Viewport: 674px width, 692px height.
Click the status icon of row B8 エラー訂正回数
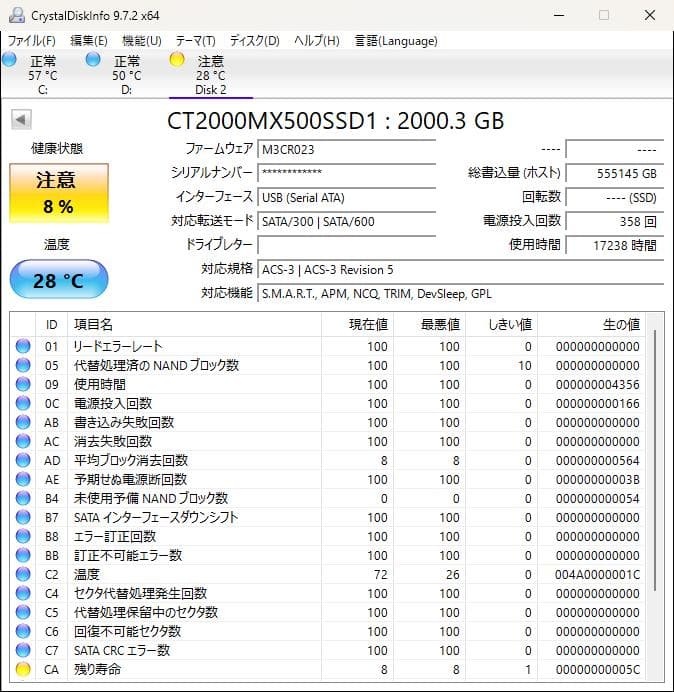click(x=23, y=536)
